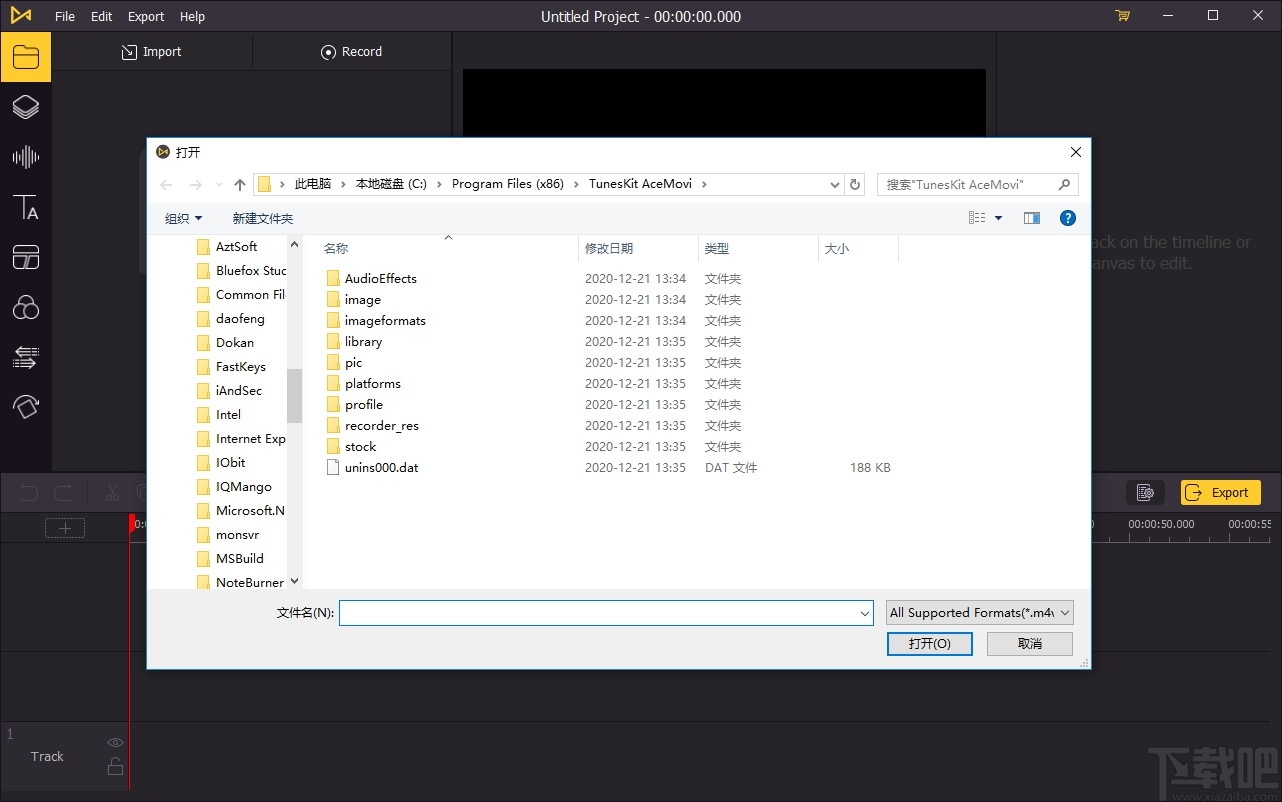
Task: Open the Animation panel in the sidebar
Action: [x=26, y=407]
